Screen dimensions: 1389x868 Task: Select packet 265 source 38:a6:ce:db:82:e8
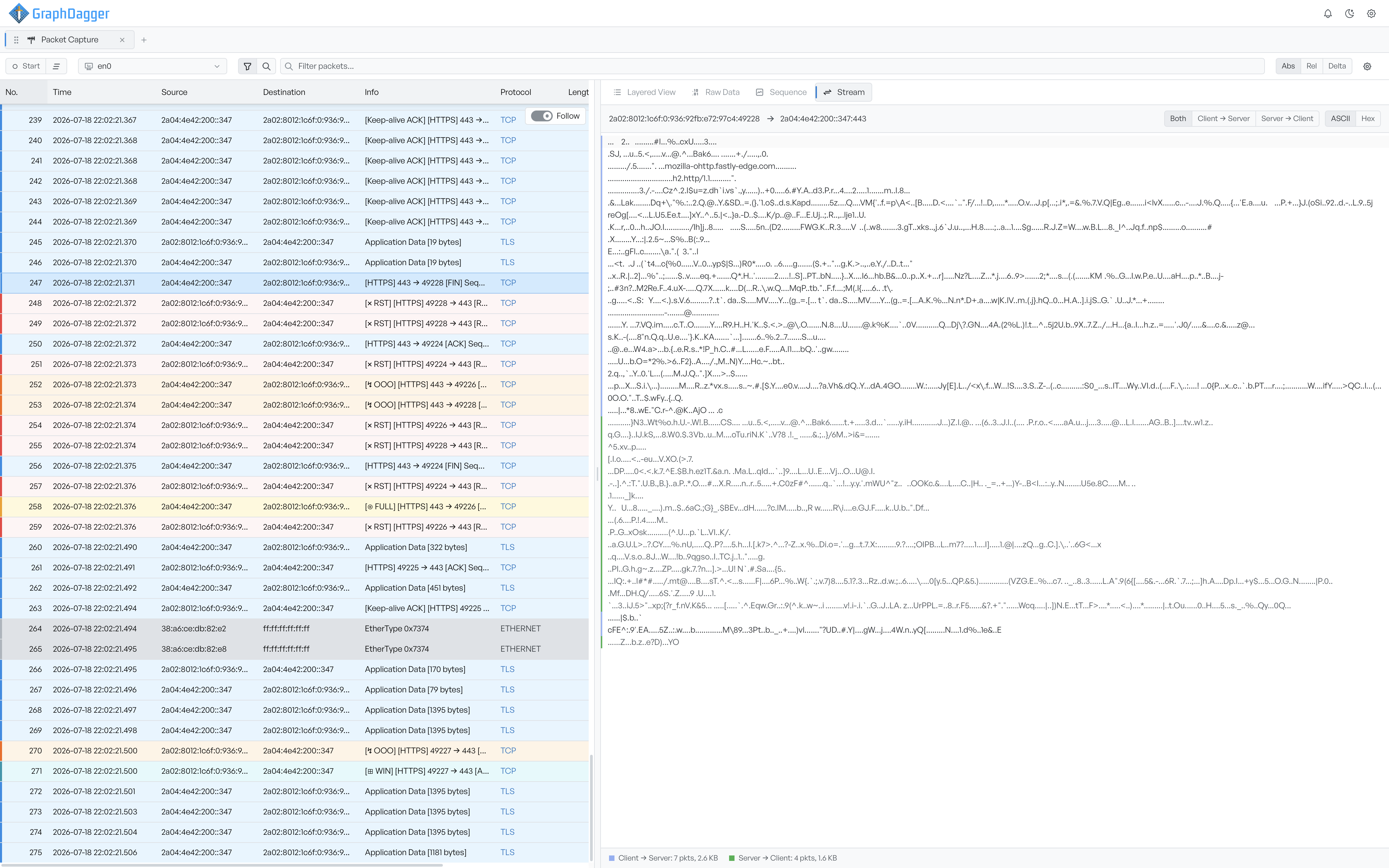point(193,649)
